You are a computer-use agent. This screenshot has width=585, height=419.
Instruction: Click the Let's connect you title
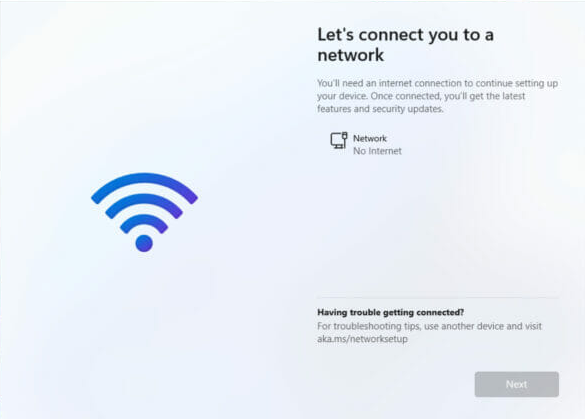pyautogui.click(x=406, y=44)
